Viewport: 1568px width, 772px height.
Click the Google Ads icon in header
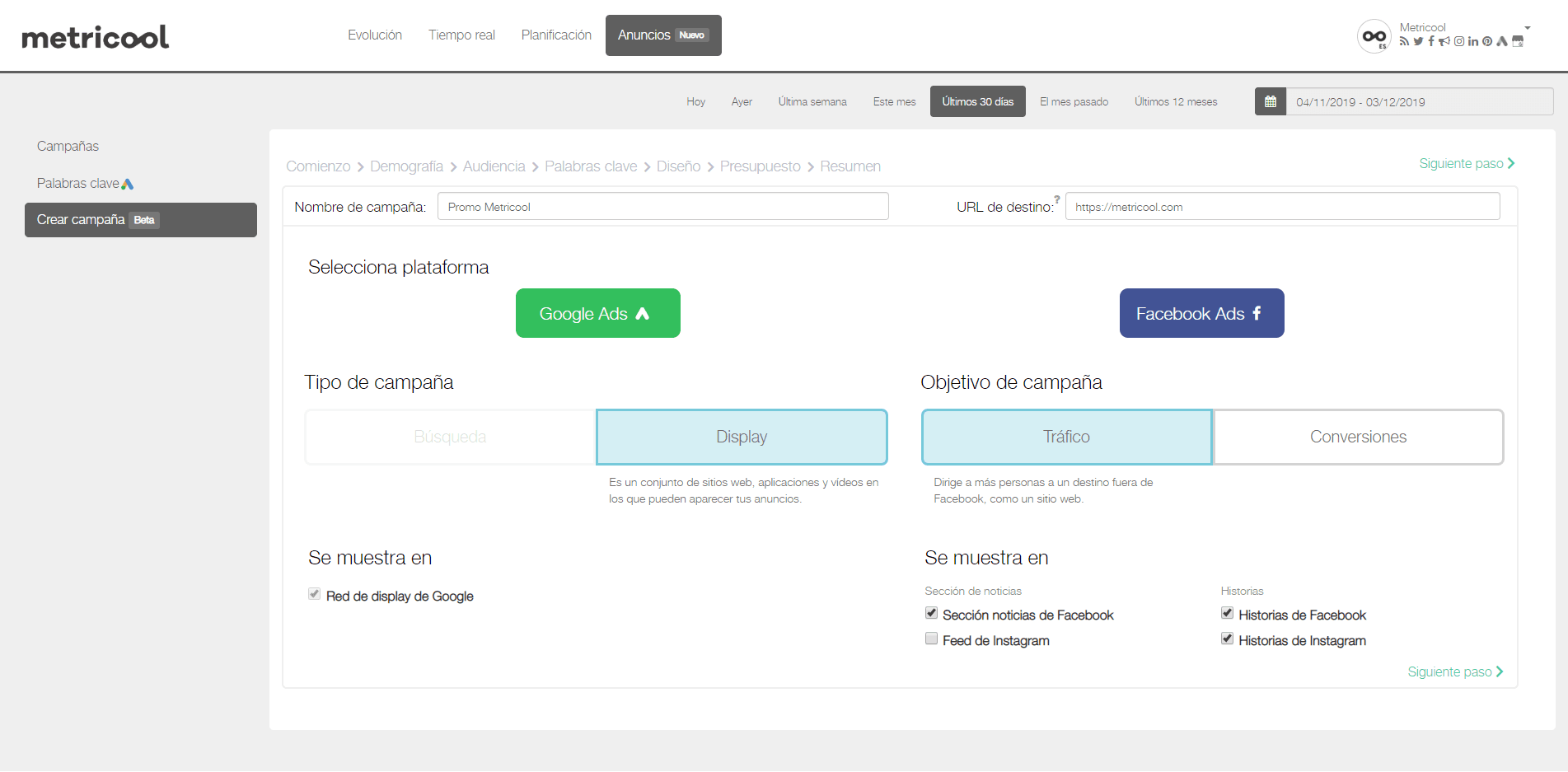click(1502, 41)
